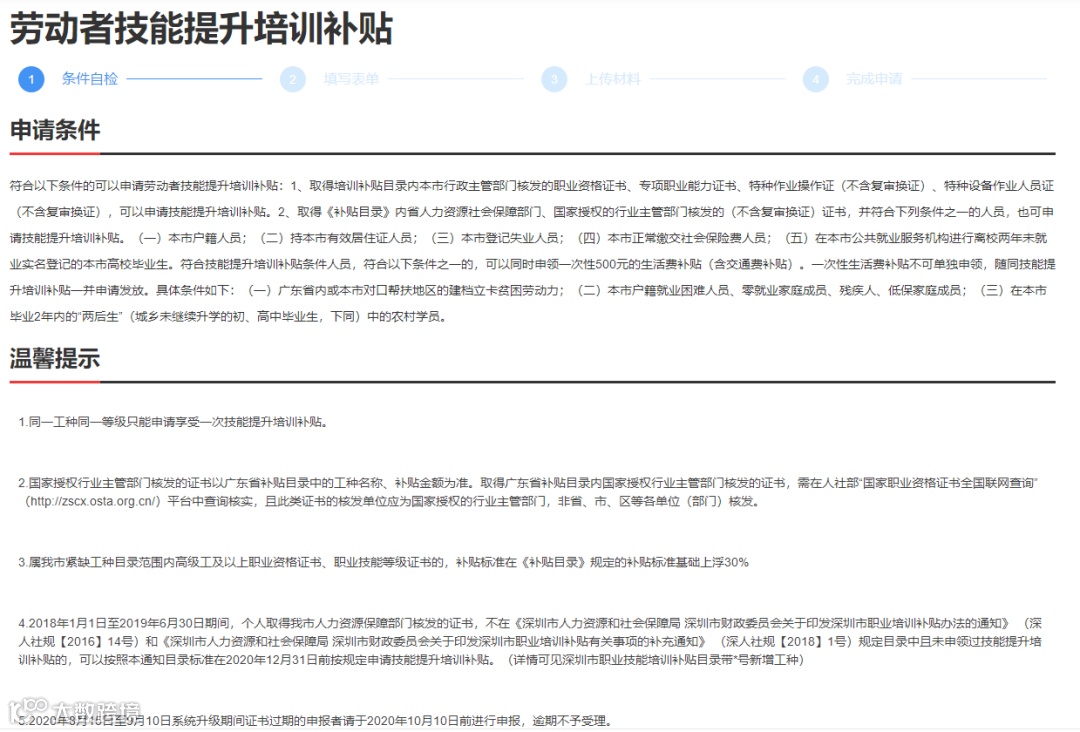Open the http://zscx.osta.org.cn/ link
The height and width of the screenshot is (732, 1080).
92,501
